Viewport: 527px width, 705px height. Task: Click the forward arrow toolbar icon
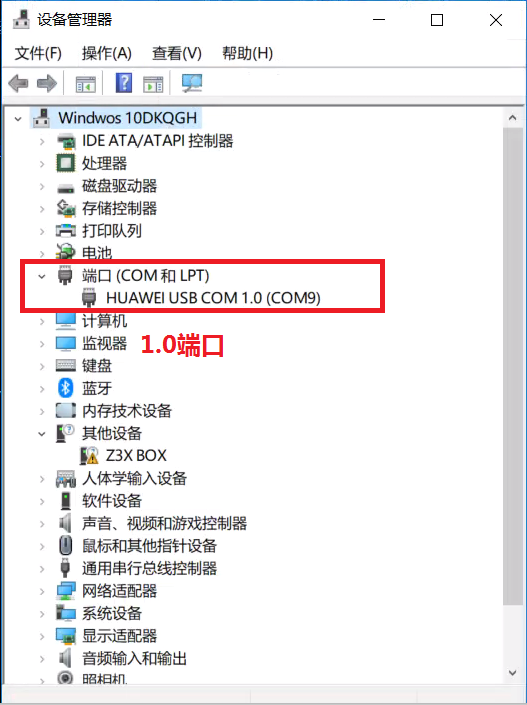[x=47, y=84]
